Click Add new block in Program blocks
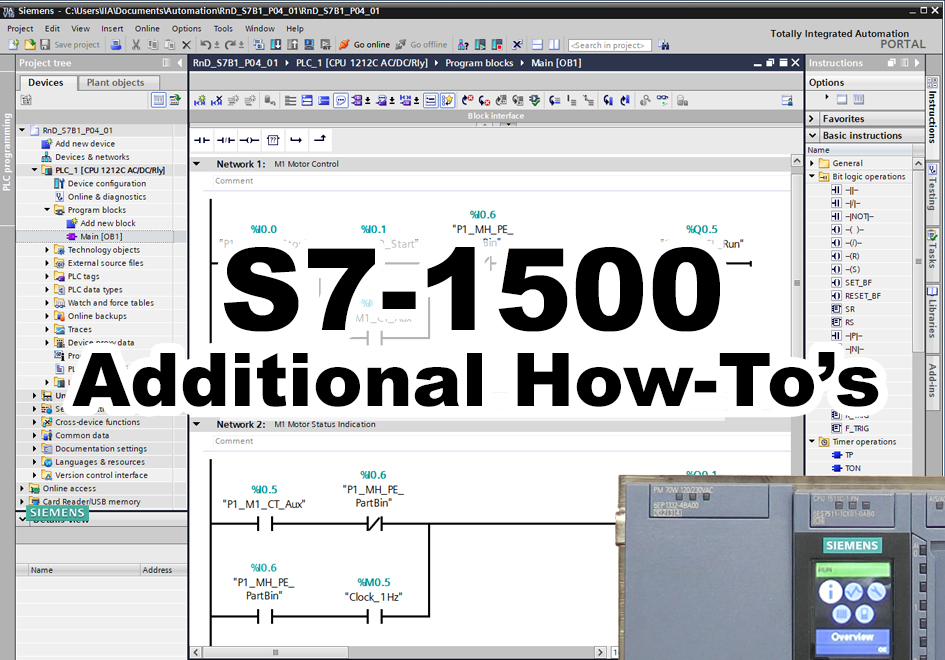The height and width of the screenshot is (660, 945). pos(107,223)
